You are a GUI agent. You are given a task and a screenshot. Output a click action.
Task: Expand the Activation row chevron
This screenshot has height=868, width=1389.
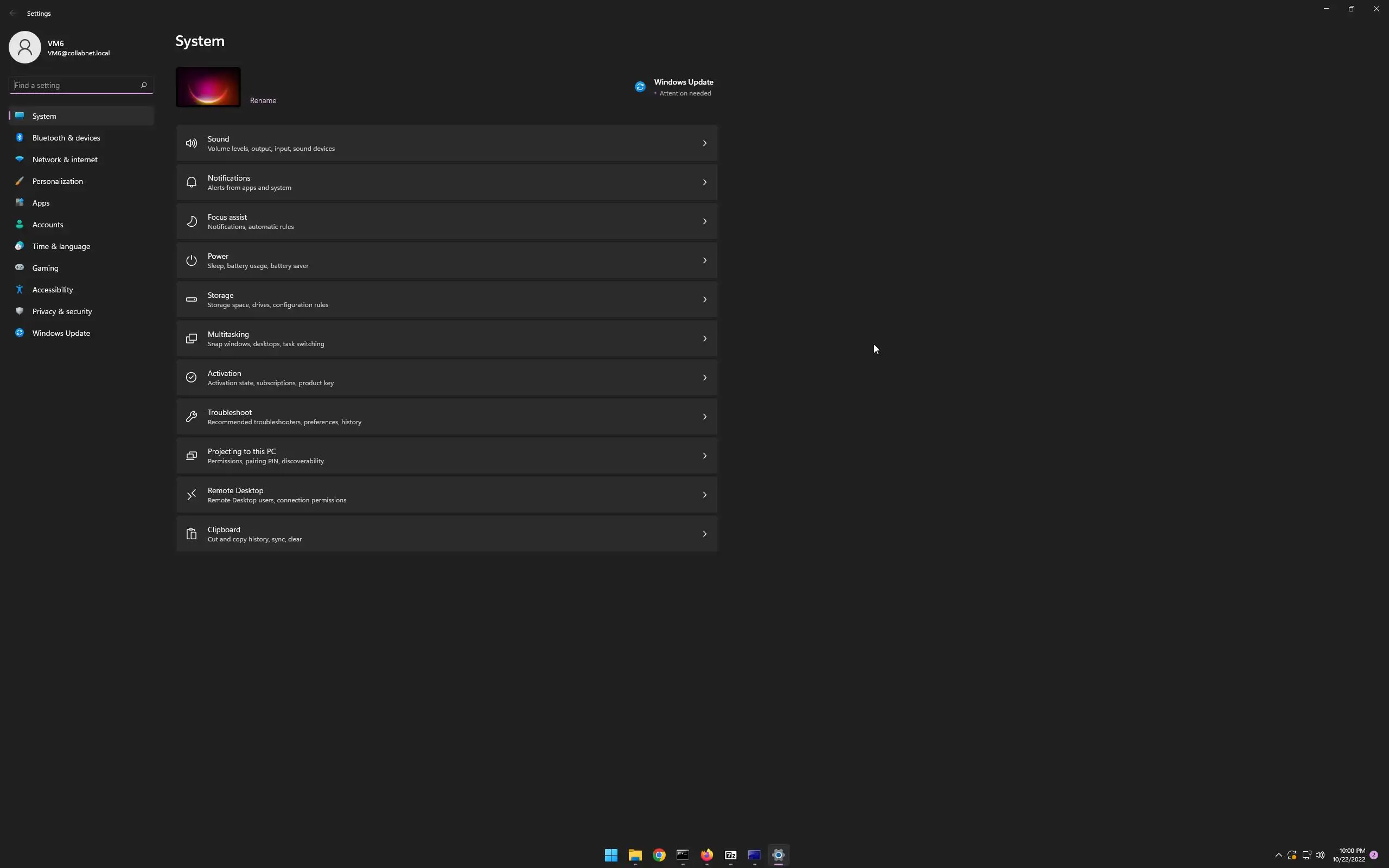[704, 378]
